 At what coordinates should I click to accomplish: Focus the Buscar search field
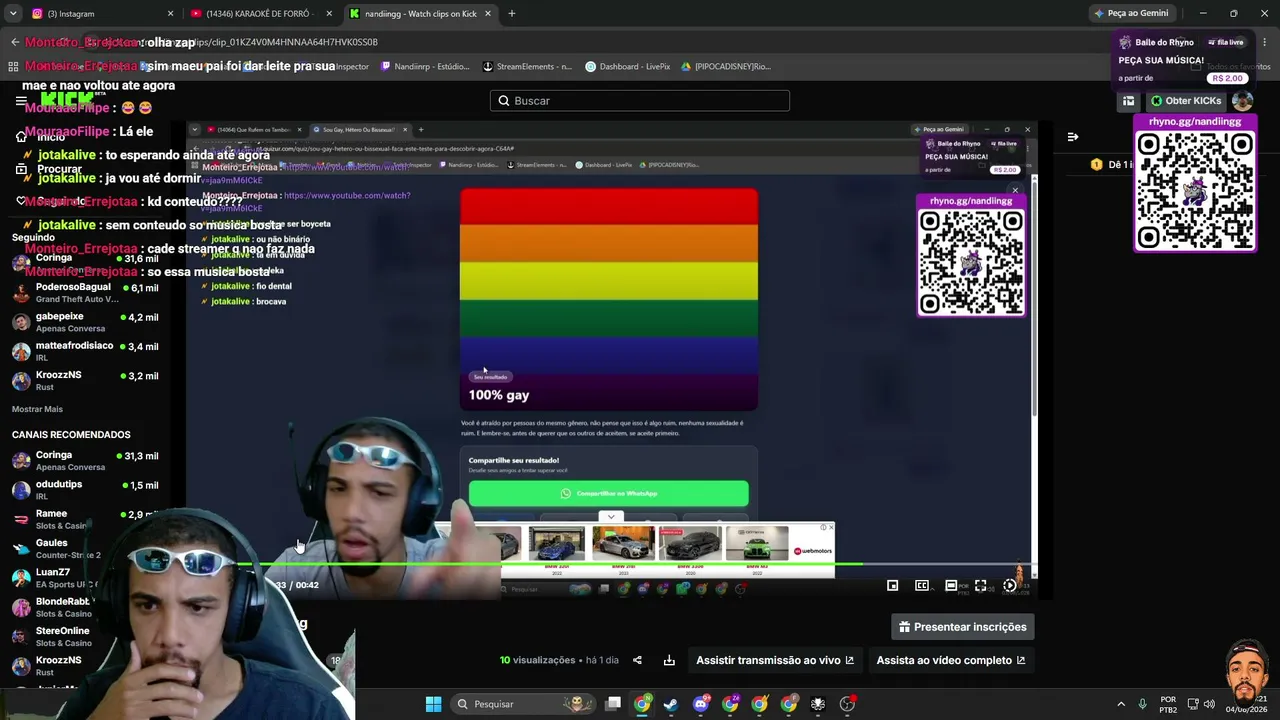640,101
